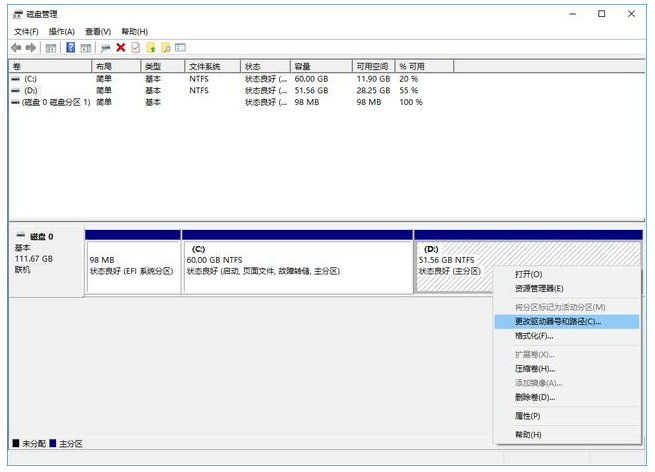Open the 查看(V) menu
The image size is (655, 472).
point(98,32)
